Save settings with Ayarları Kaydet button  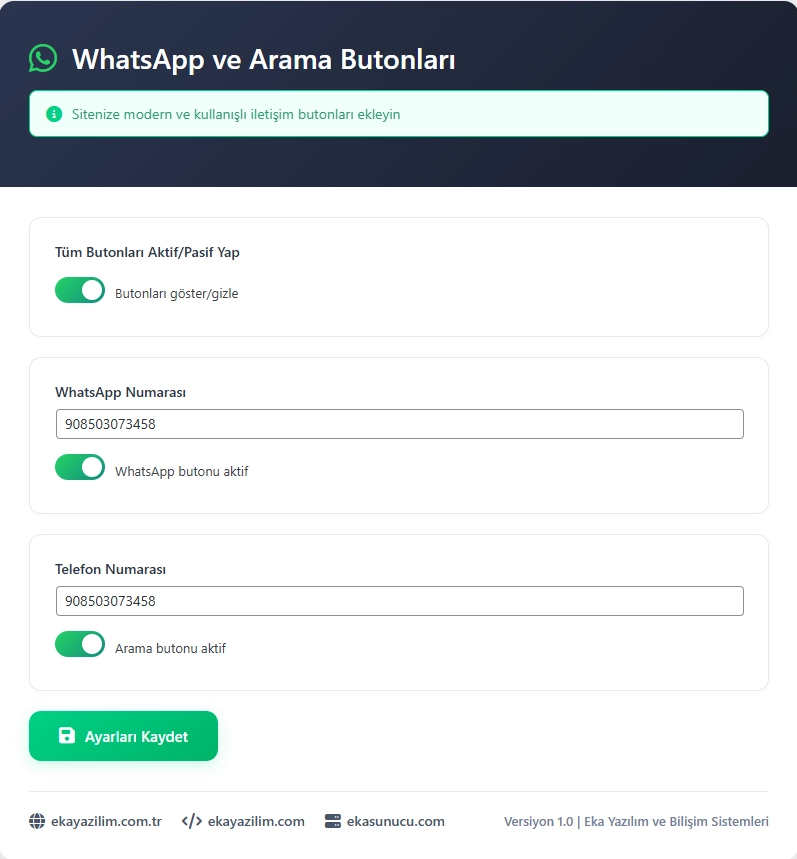(123, 736)
